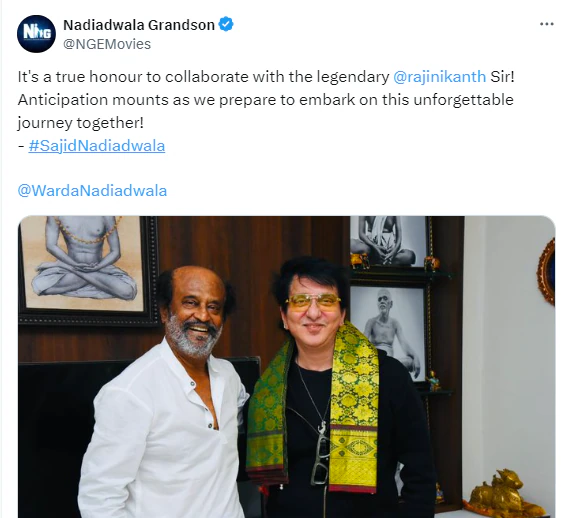Open the @NGEMovies handle link
This screenshot has height=518, width=563.
tap(107, 44)
